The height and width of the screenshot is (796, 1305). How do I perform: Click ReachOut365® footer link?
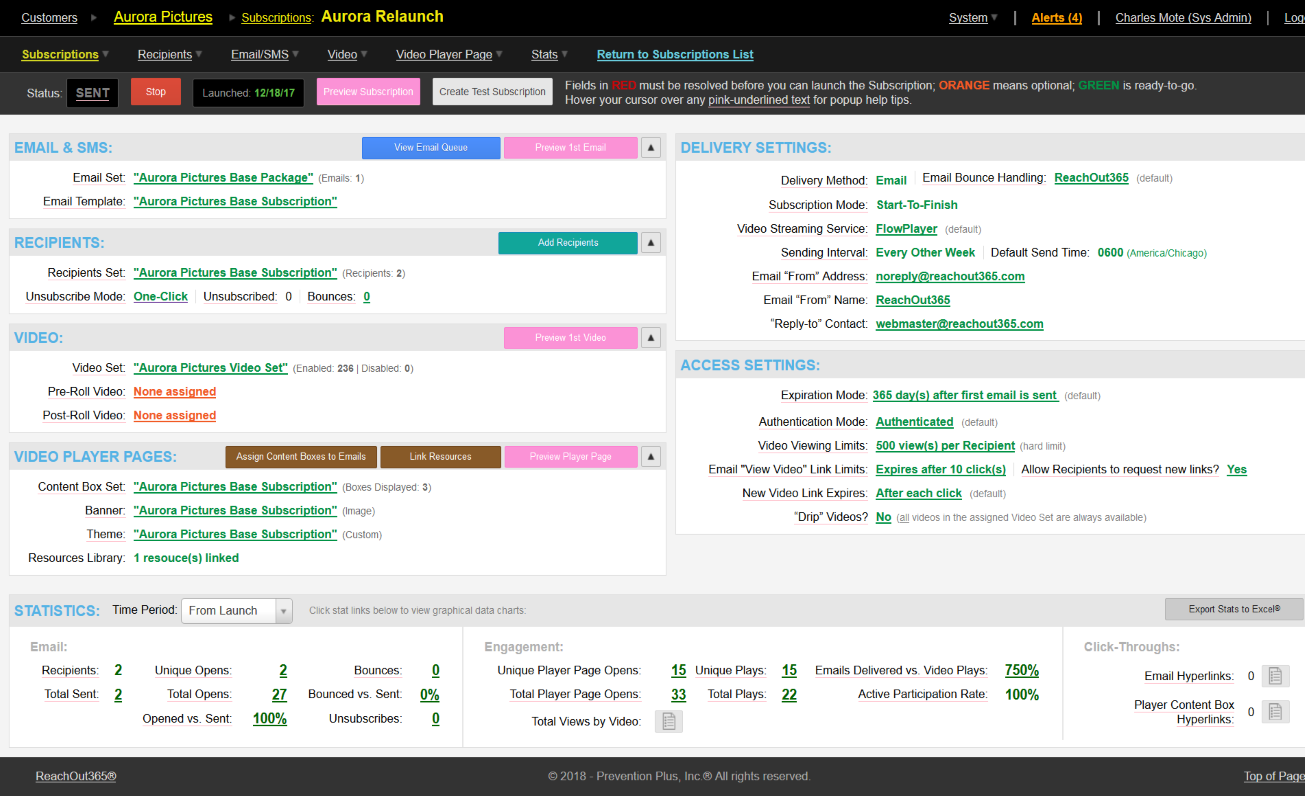(x=77, y=777)
